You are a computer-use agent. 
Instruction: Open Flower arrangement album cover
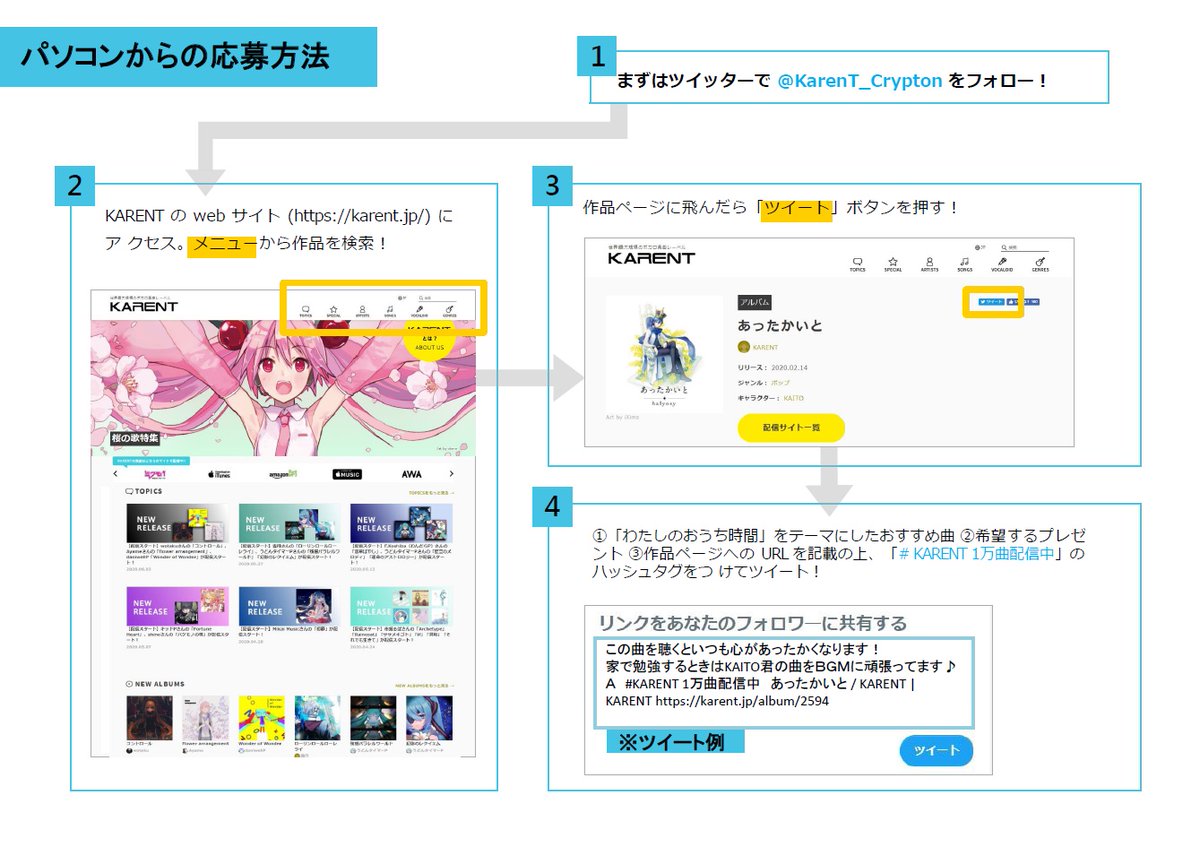205,718
